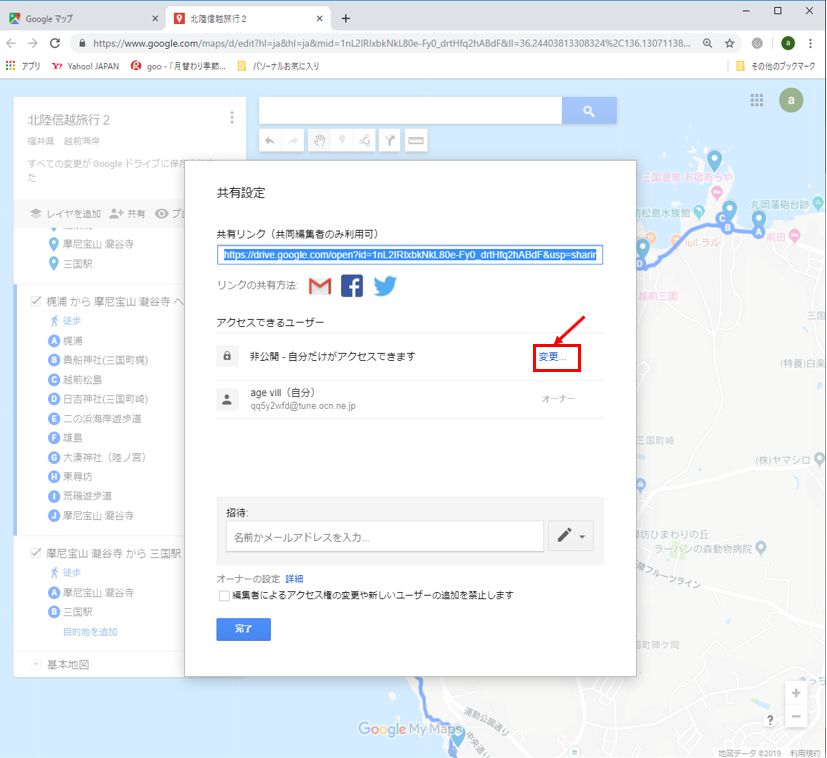
Task: Click the browser address bar
Action: coord(391,43)
